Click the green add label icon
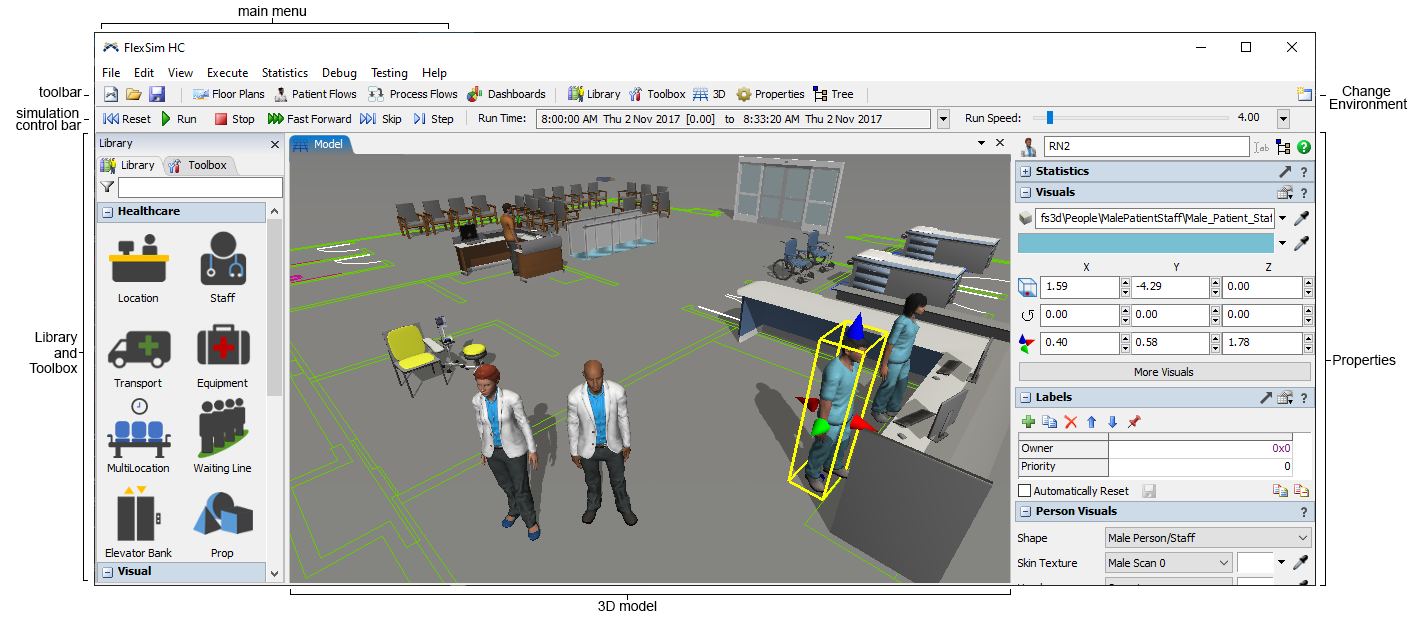 click(1028, 422)
